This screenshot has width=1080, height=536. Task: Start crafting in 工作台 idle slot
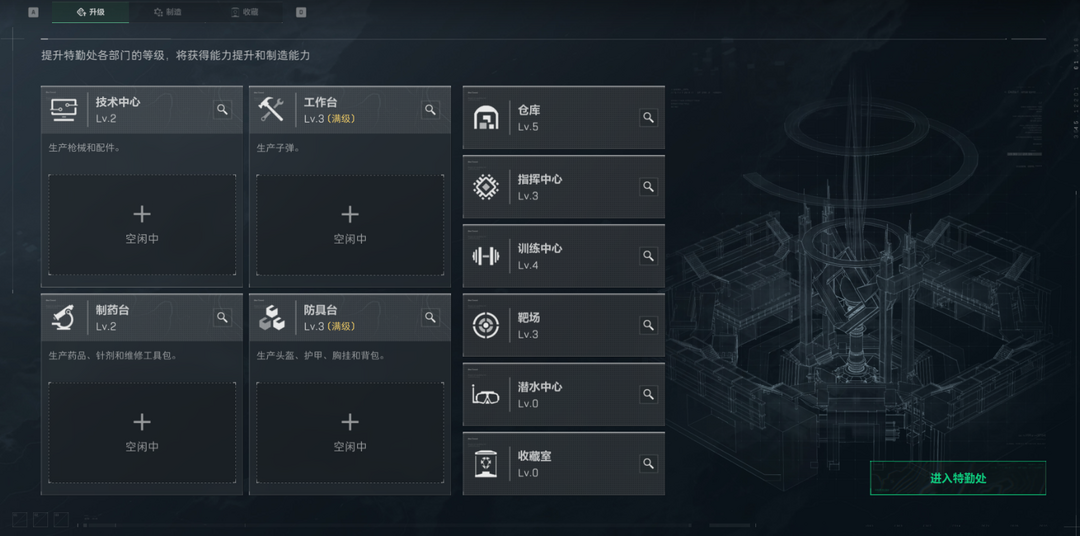(x=350, y=225)
